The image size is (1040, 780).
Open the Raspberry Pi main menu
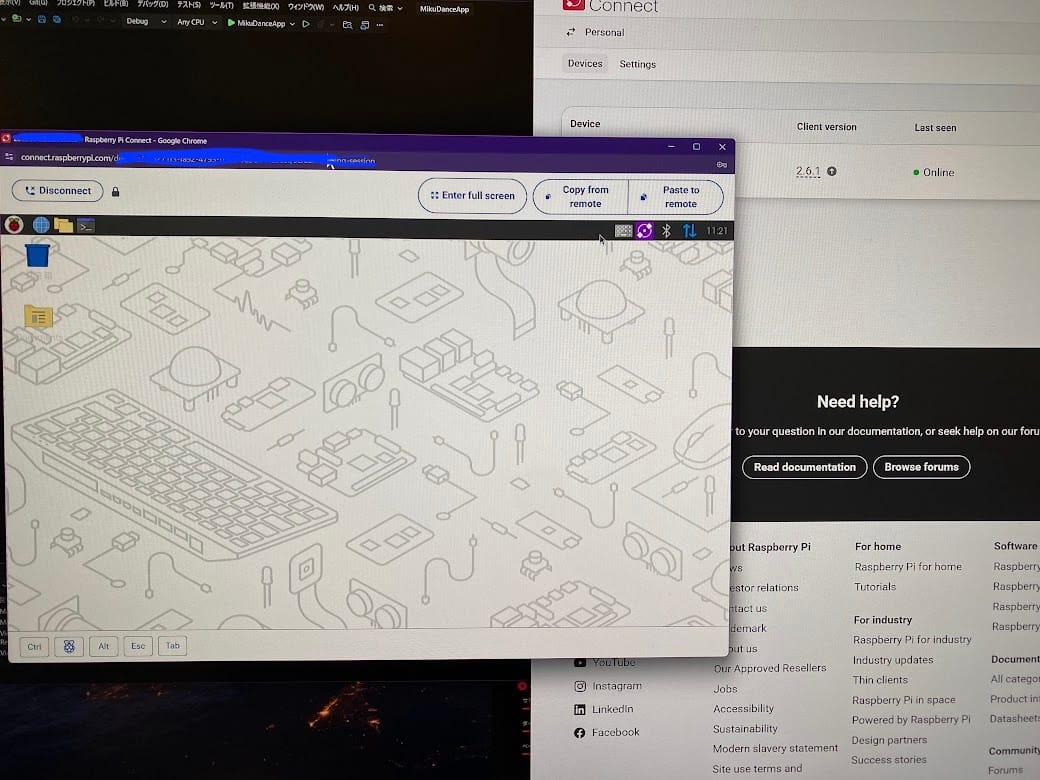(x=14, y=225)
